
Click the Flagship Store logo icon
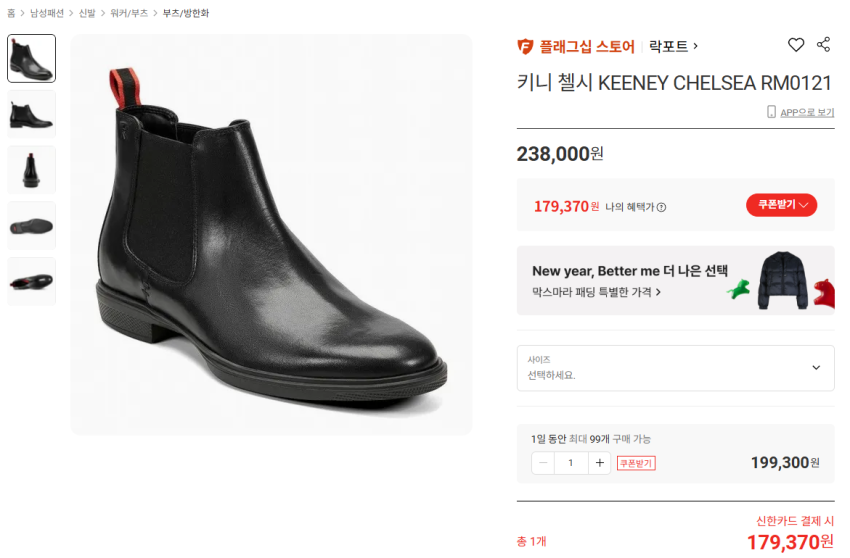[x=525, y=46]
